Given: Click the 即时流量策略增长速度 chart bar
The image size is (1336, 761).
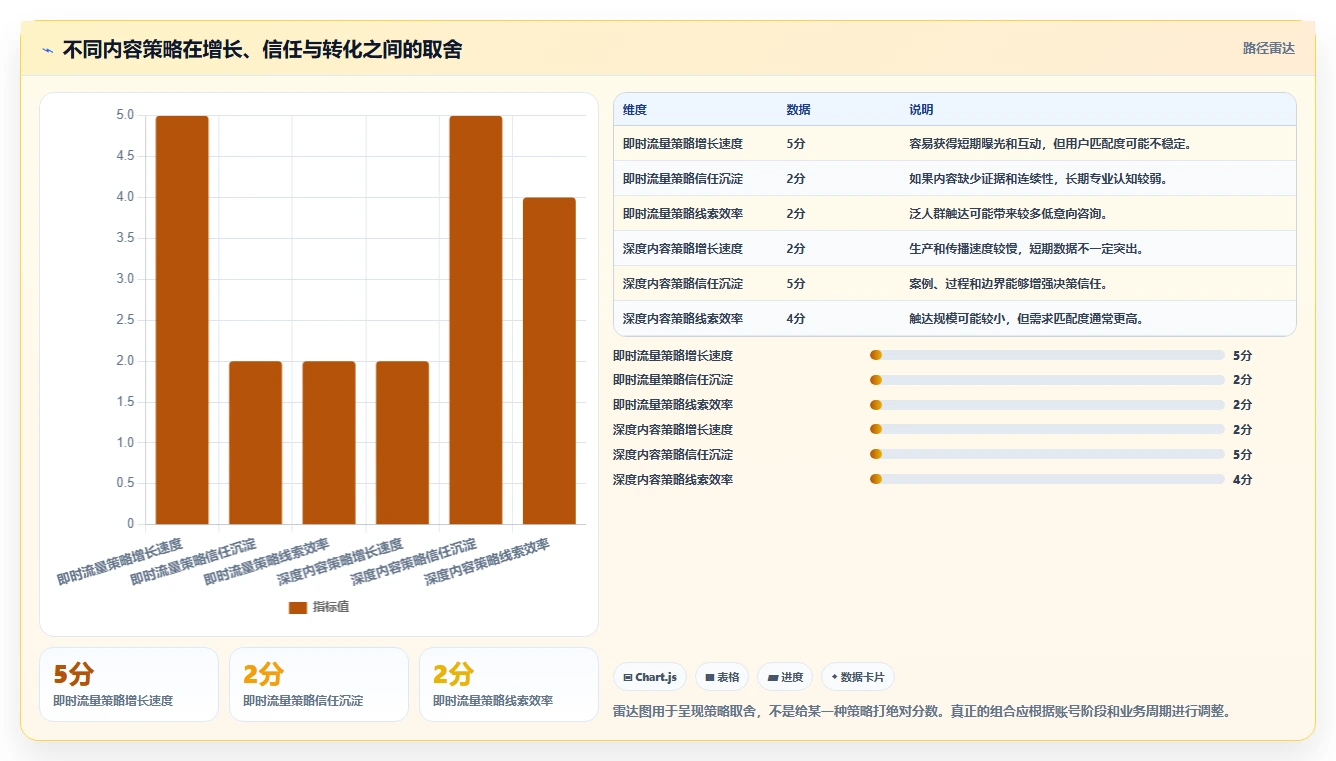Looking at the screenshot, I should pos(182,320).
